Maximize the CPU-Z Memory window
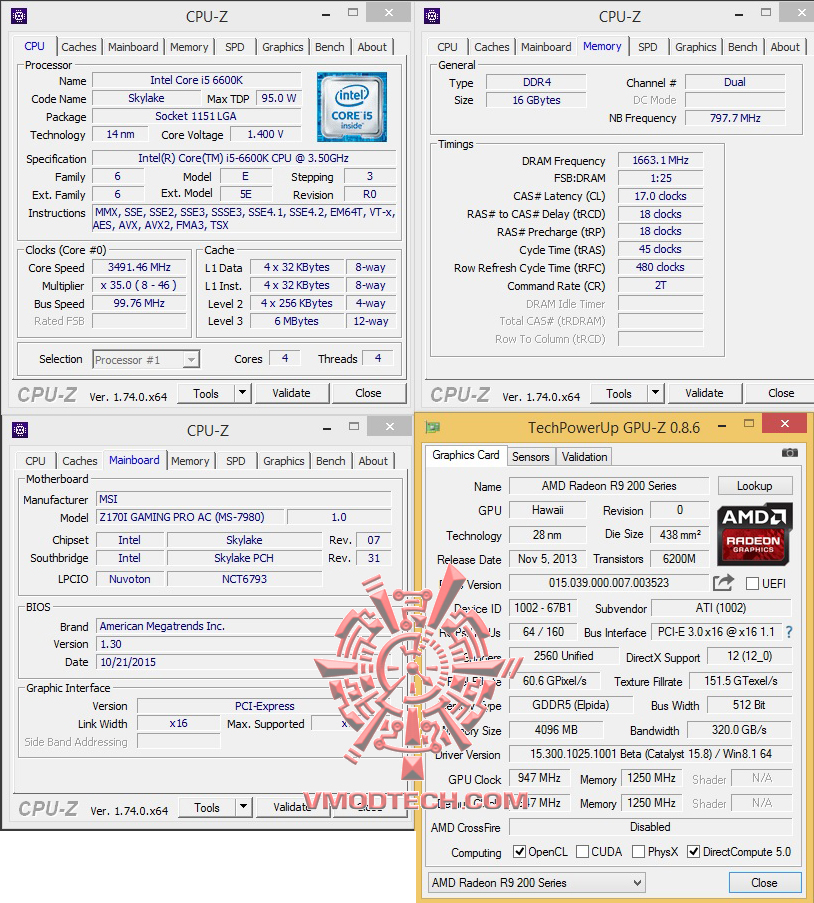Viewport: 814px width, 903px height. tap(766, 12)
